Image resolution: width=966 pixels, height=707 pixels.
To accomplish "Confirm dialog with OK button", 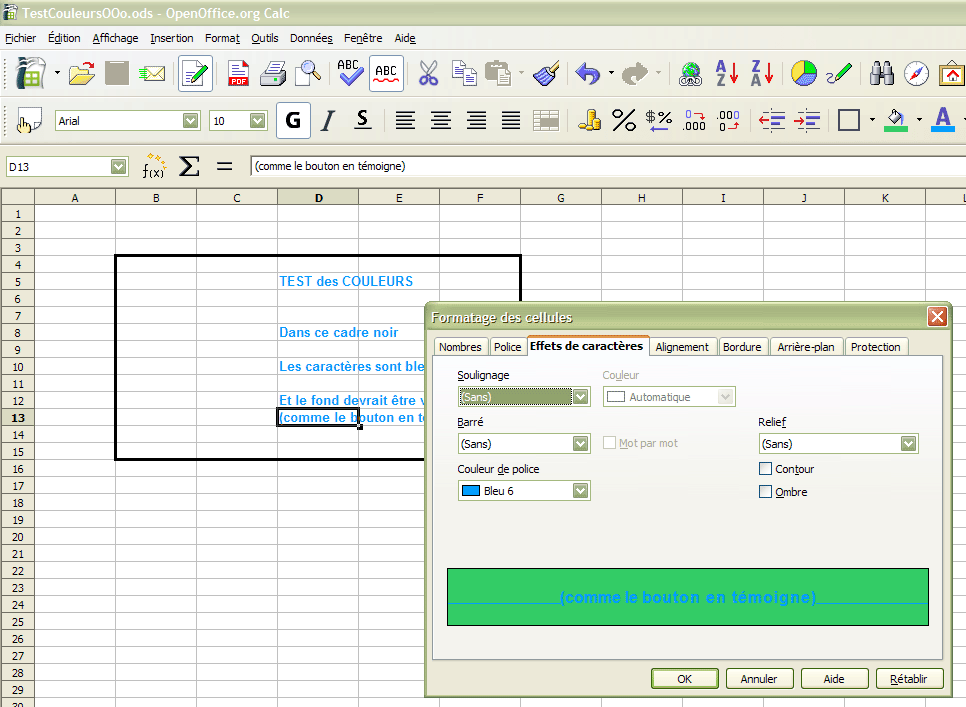I will (684, 679).
